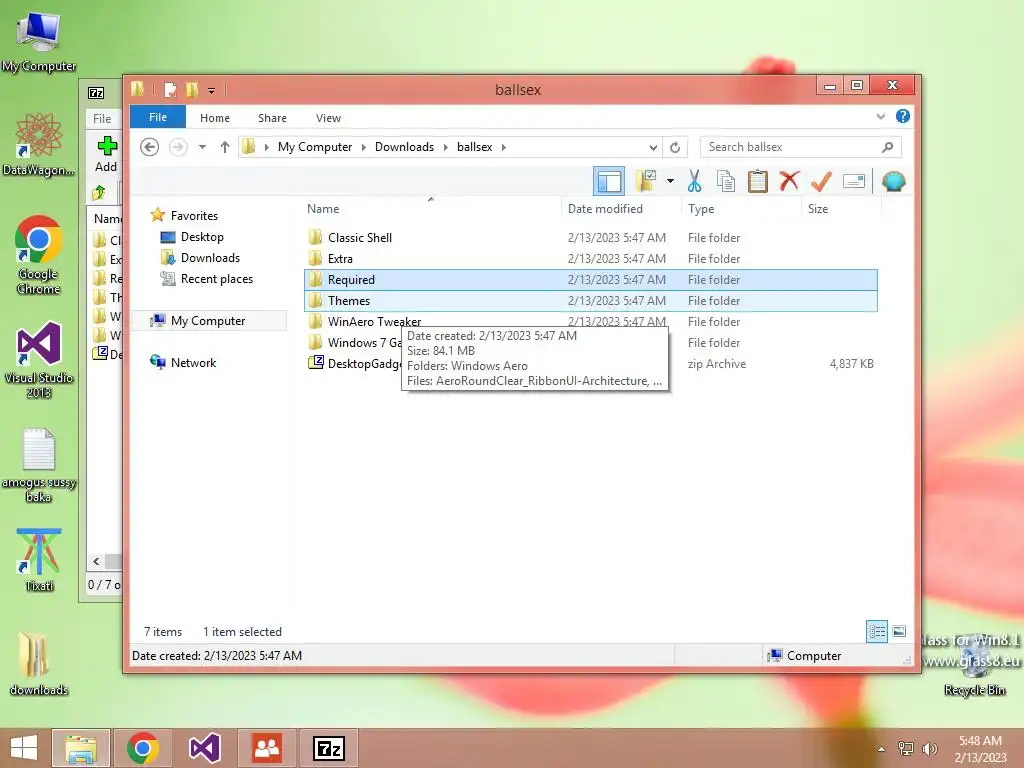The image size is (1024, 768).
Task: Switch to large icons view in status bar
Action: (899, 631)
